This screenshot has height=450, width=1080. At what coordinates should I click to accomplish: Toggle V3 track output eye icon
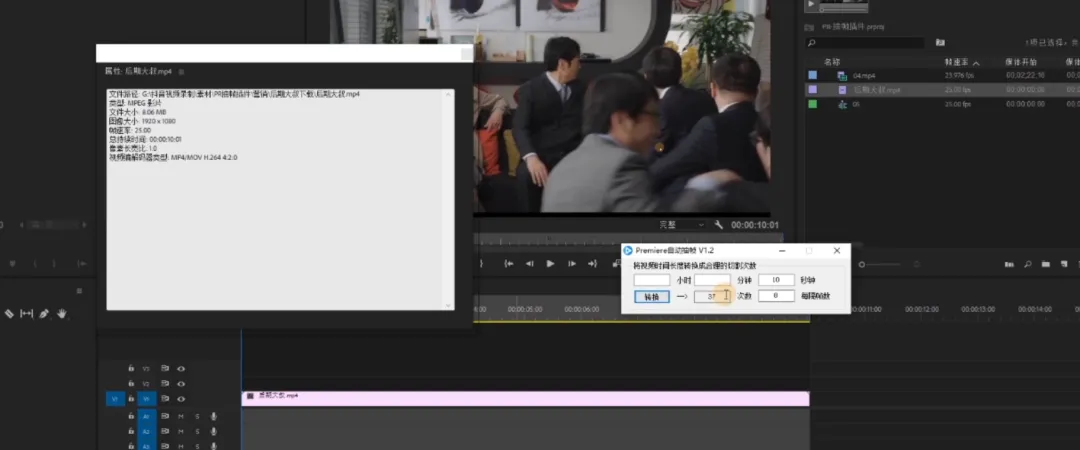[180, 369]
